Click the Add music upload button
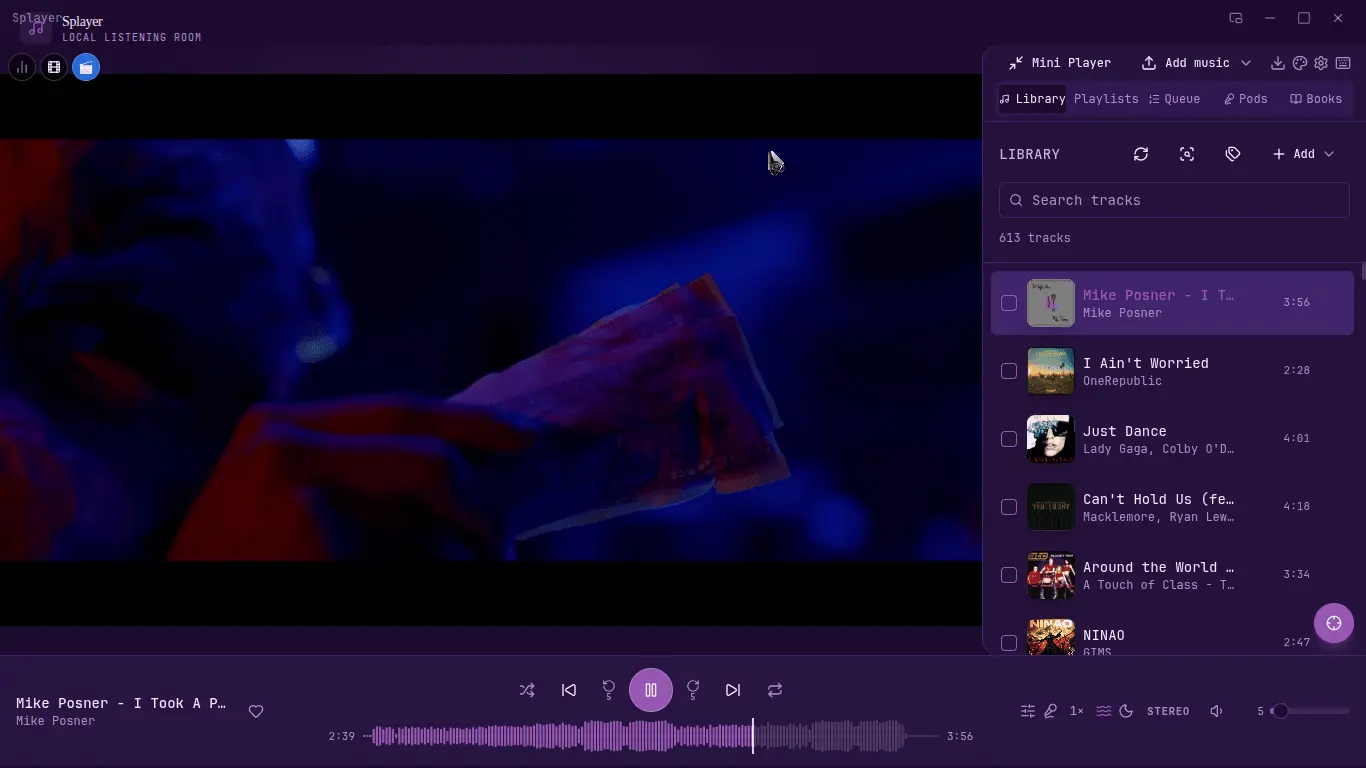Viewport: 1366px width, 768px height. pos(1186,63)
